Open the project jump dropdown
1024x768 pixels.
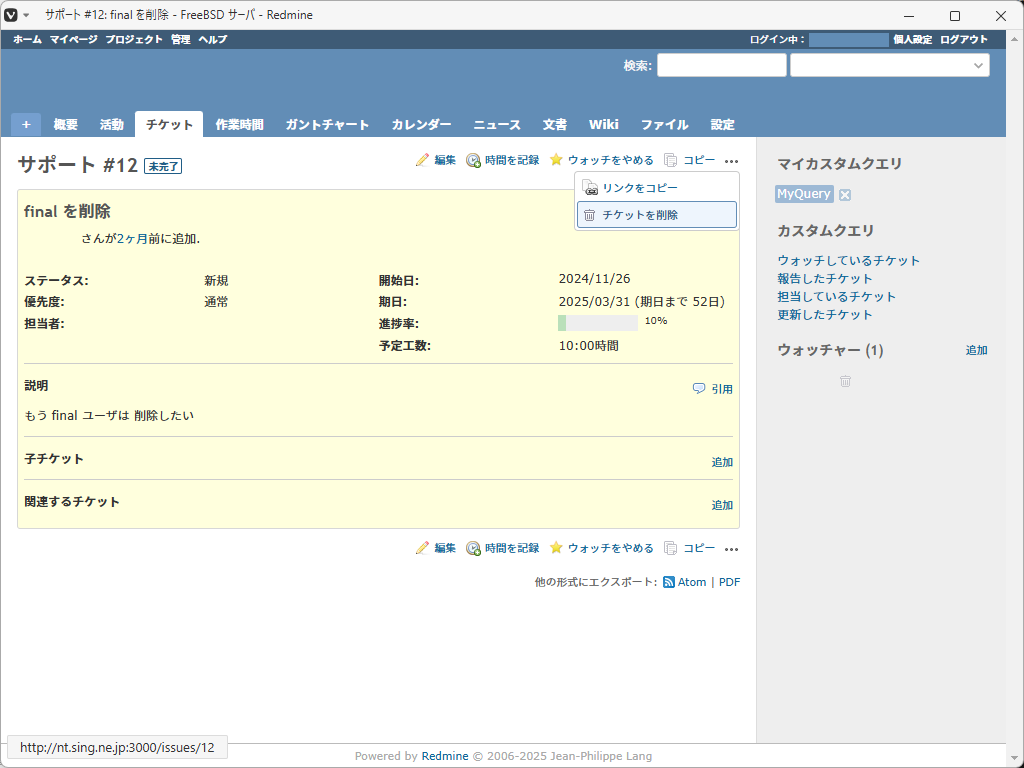click(889, 65)
